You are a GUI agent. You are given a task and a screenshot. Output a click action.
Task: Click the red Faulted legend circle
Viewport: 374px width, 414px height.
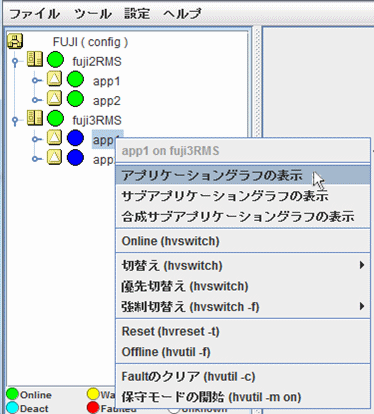pos(93,408)
